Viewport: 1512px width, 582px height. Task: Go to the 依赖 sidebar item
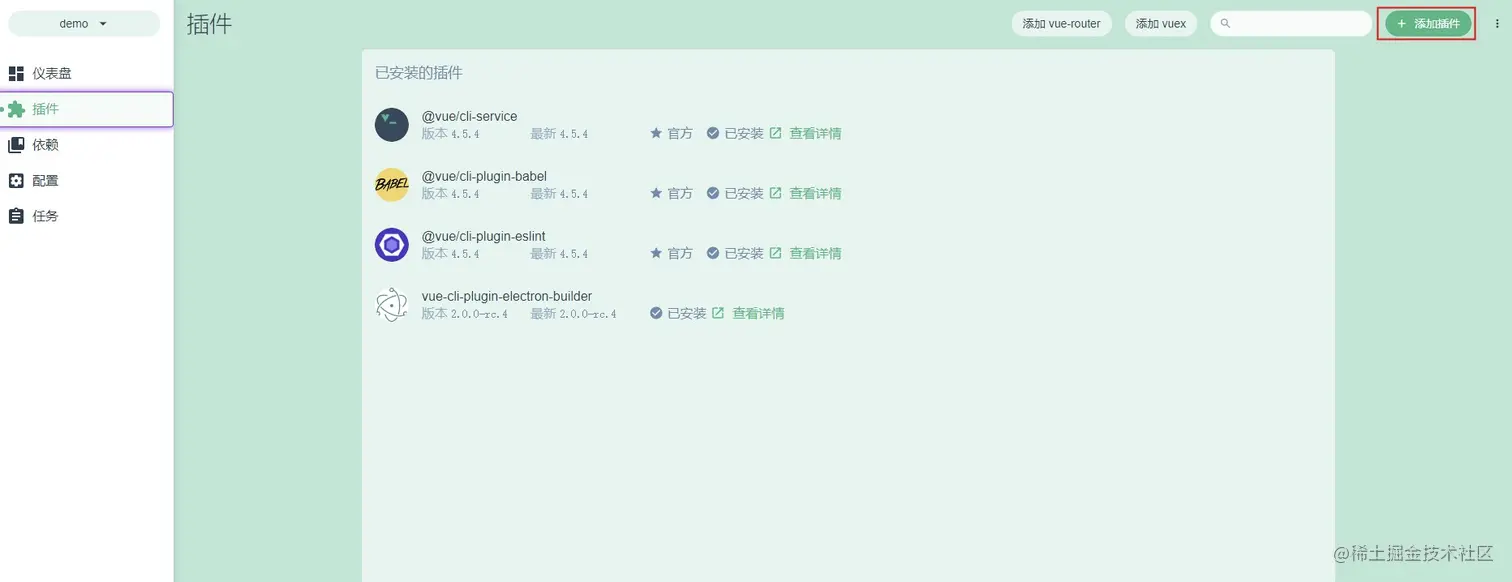pyautogui.click(x=87, y=145)
